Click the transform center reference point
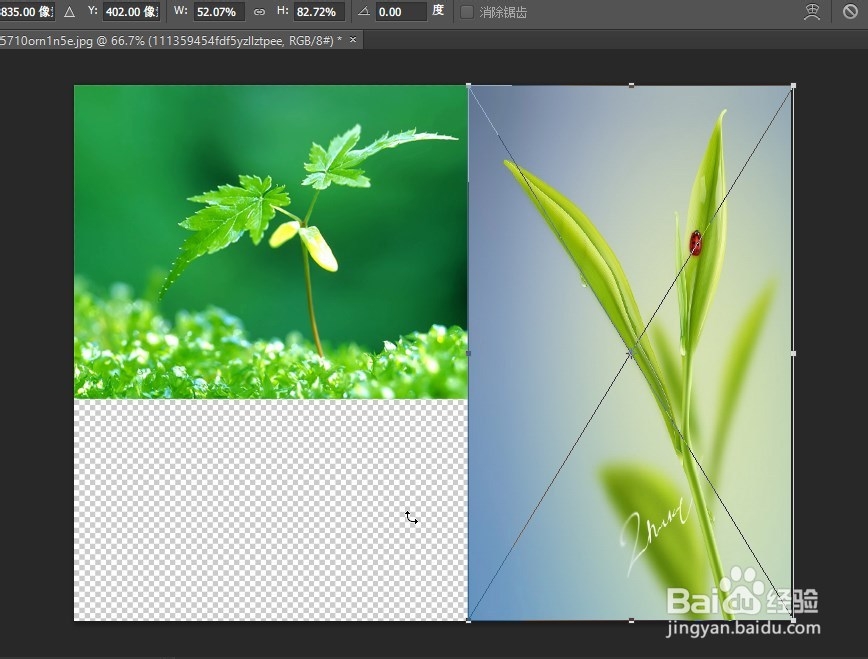Viewport: 868px width, 659px height. tap(631, 353)
